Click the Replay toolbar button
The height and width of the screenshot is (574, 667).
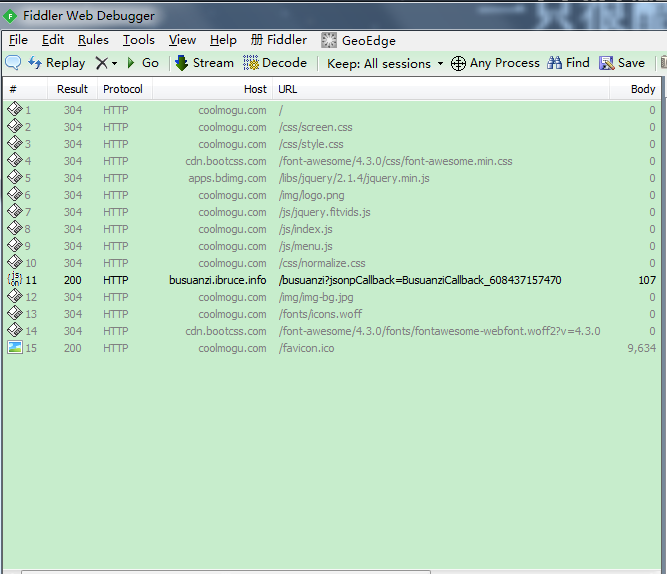pyautogui.click(x=57, y=63)
